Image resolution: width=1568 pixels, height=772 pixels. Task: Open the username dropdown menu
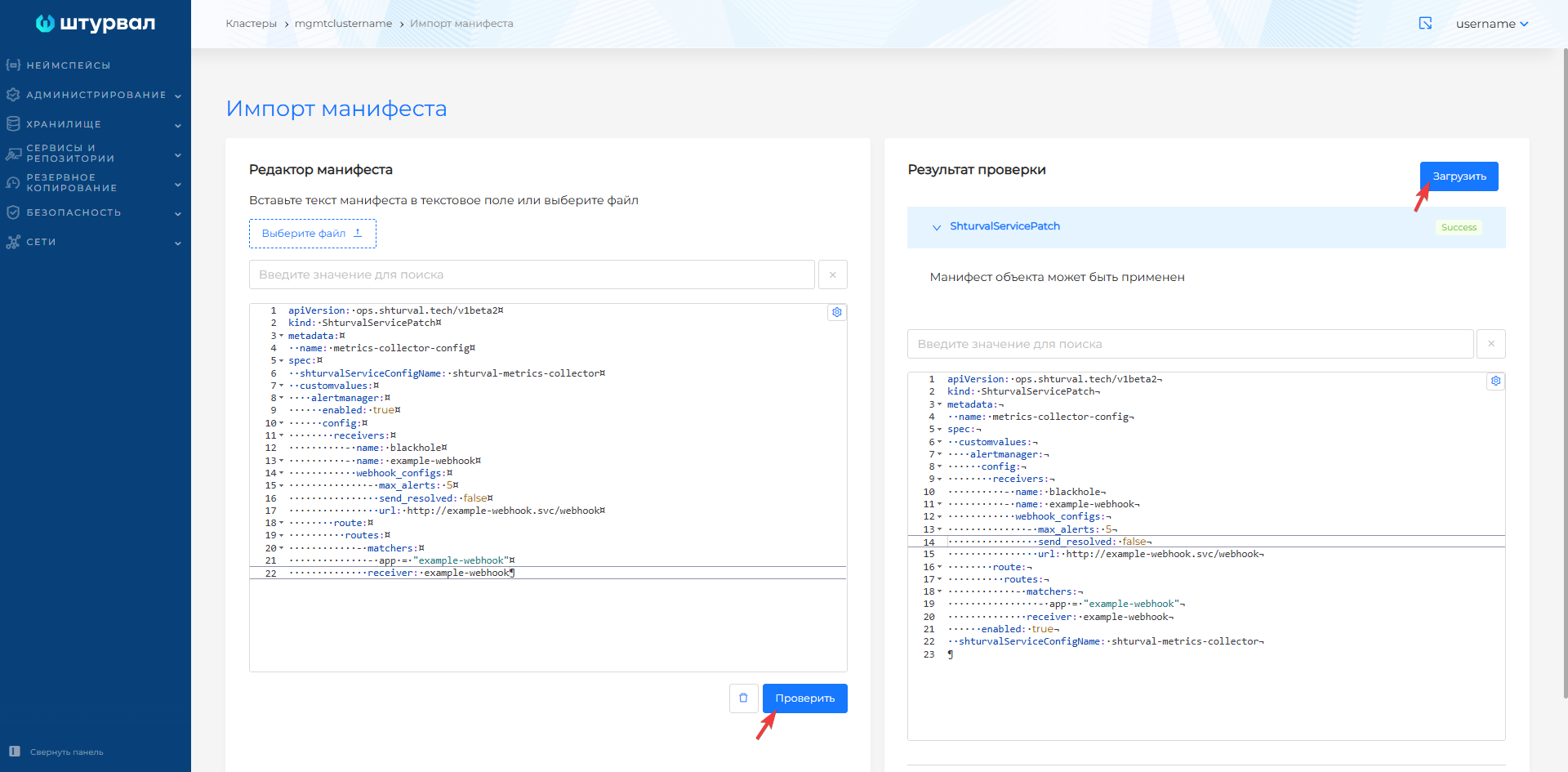point(1492,24)
